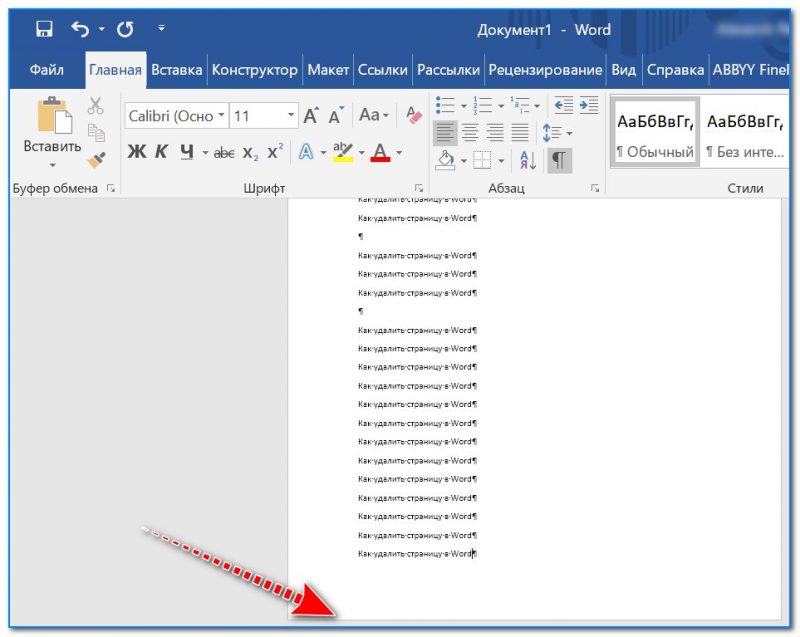Click the last line of document text
This screenshot has width=800, height=637.
pyautogui.click(x=417, y=553)
